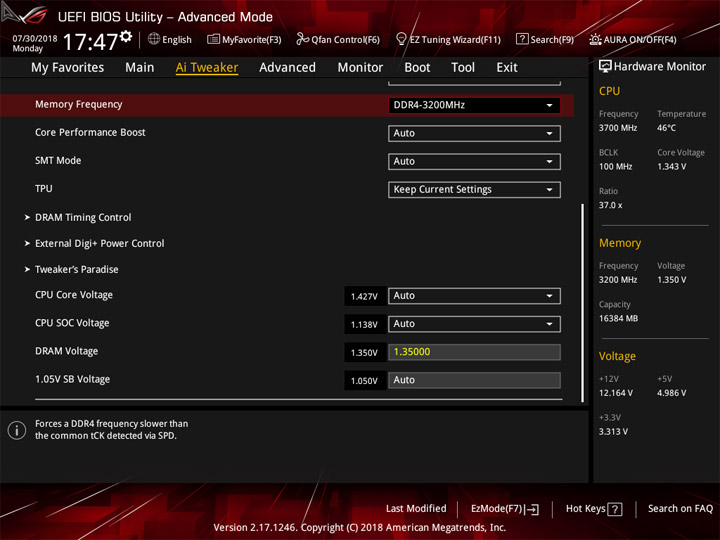Click the CPU temperature 46°C value
The width and height of the screenshot is (720, 540).
(666, 128)
